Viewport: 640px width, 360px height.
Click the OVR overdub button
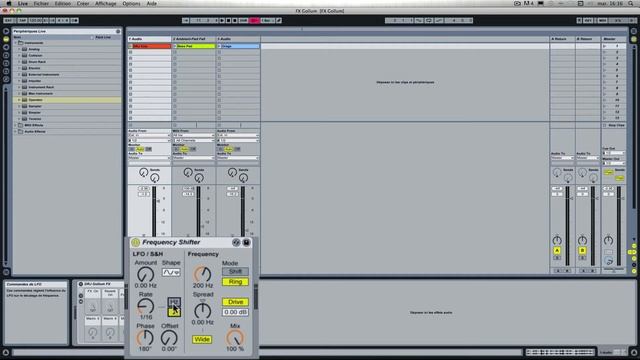pyautogui.click(x=243, y=20)
